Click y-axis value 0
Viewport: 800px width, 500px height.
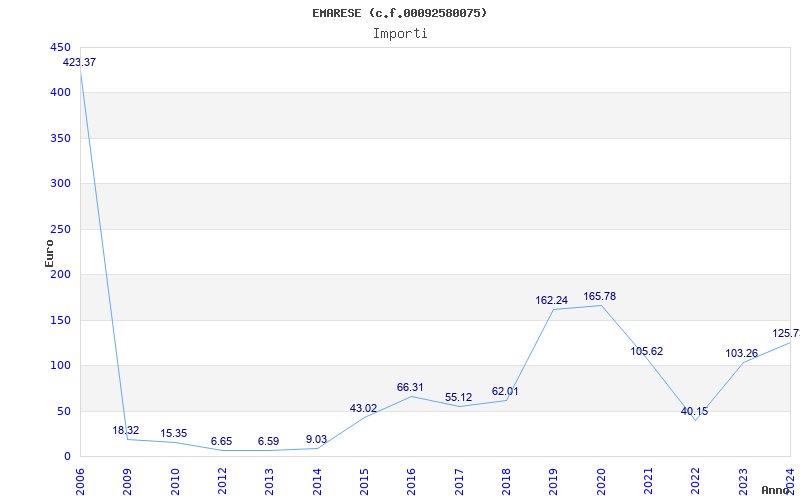(67, 457)
